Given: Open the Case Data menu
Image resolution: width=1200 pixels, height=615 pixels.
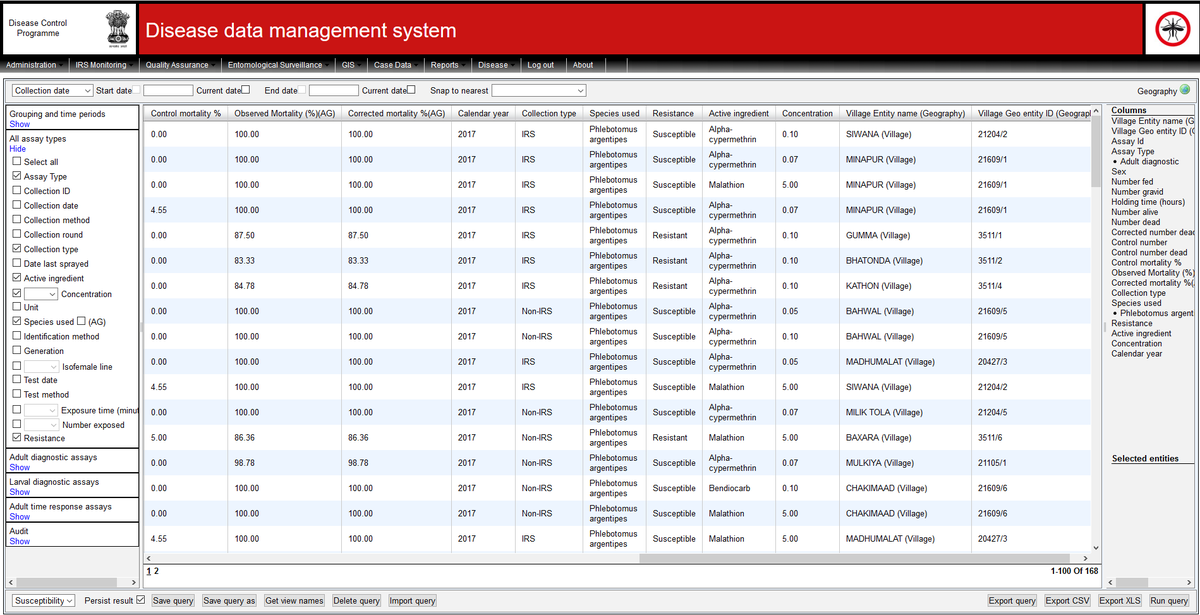Looking at the screenshot, I should (x=396, y=65).
